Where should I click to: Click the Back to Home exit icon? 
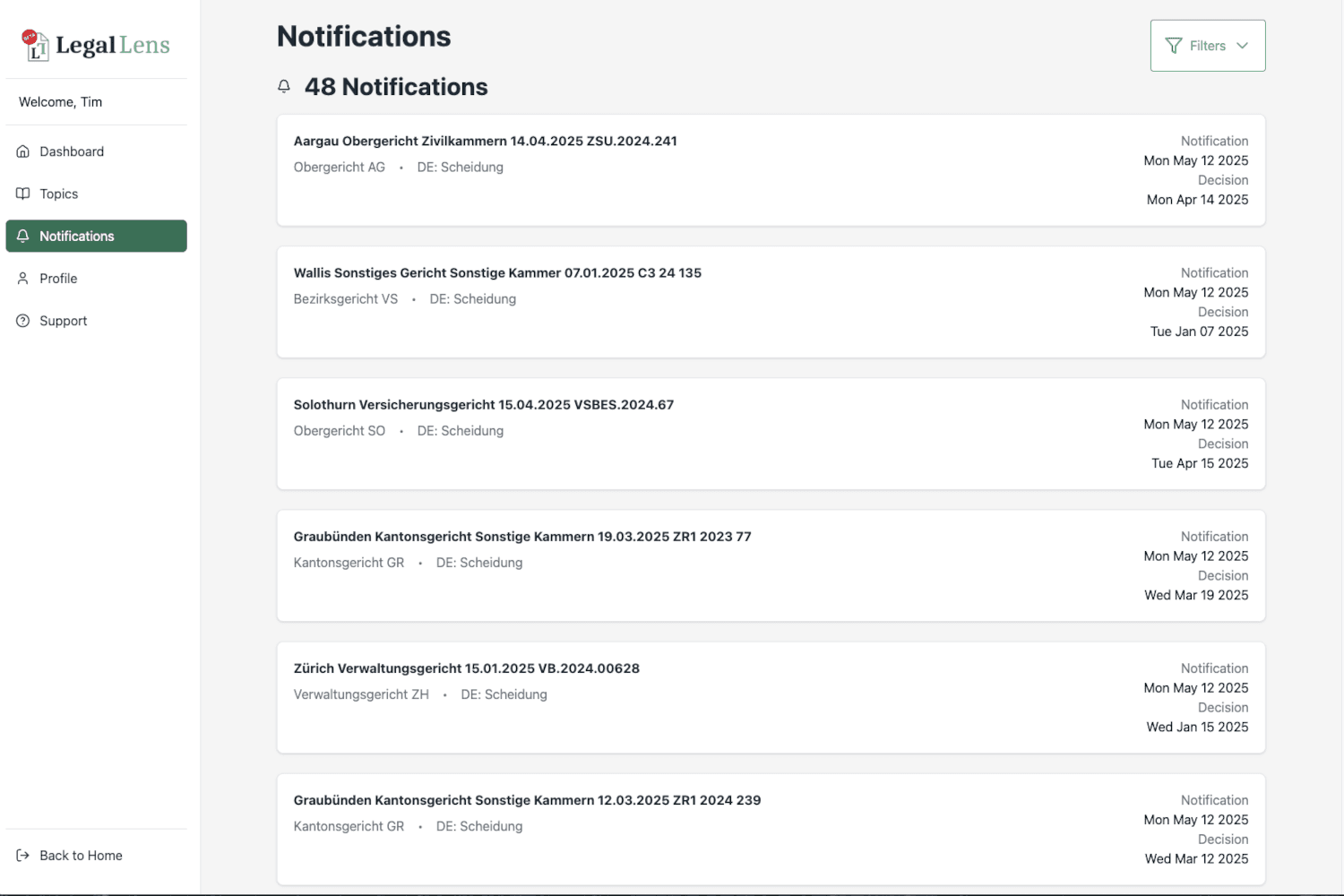point(23,856)
